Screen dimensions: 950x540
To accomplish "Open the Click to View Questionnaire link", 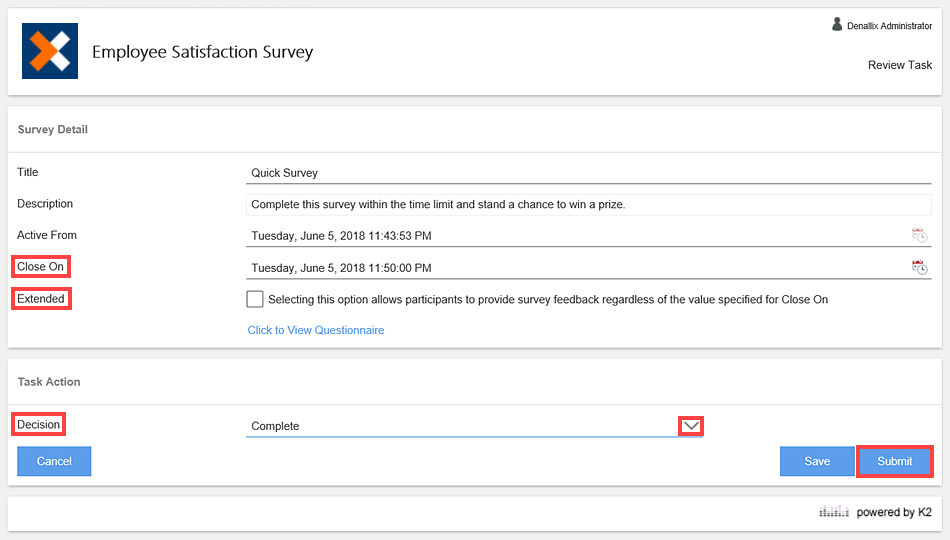I will [316, 330].
